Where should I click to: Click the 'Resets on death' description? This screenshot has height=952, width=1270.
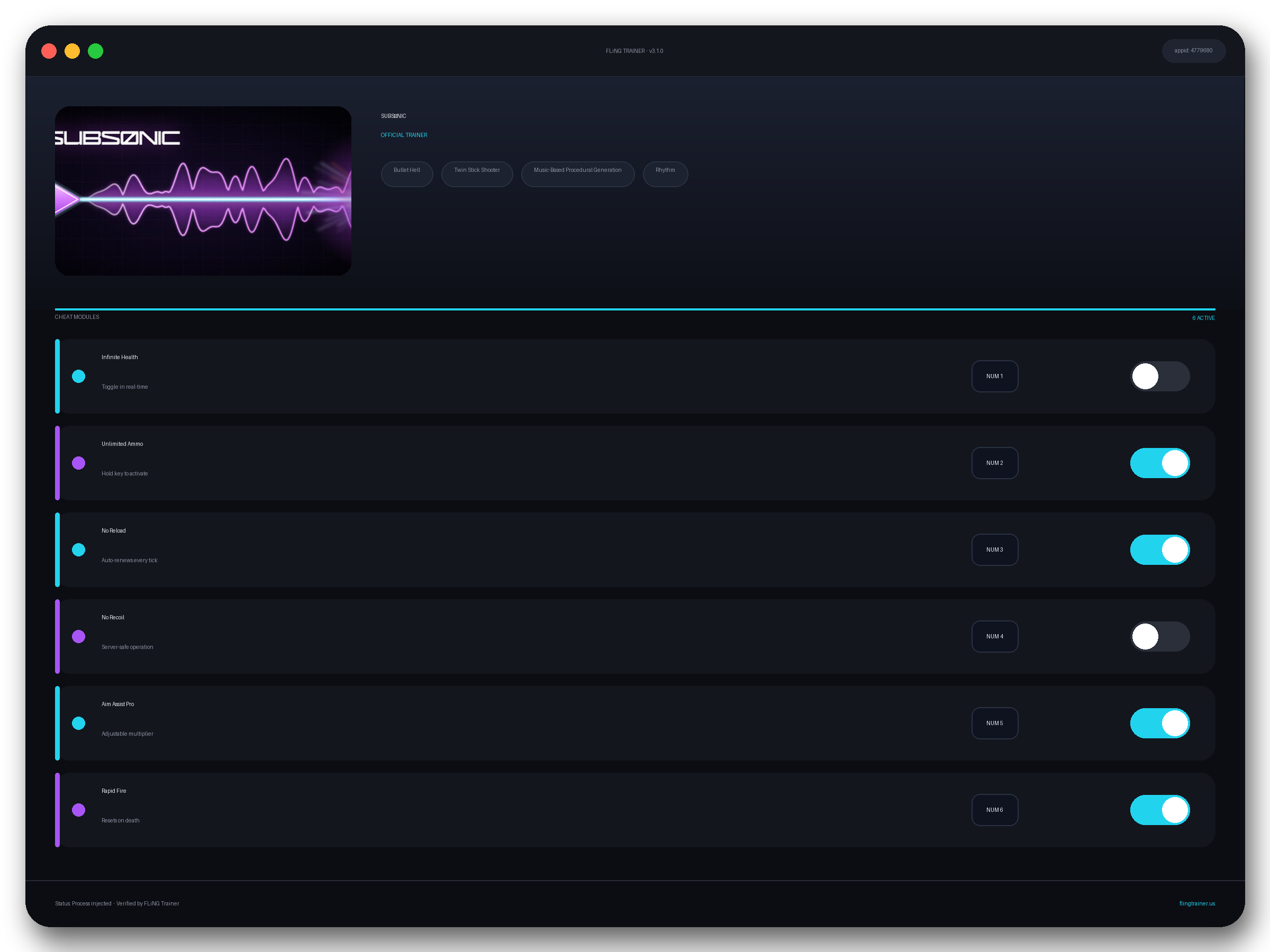coord(121,820)
